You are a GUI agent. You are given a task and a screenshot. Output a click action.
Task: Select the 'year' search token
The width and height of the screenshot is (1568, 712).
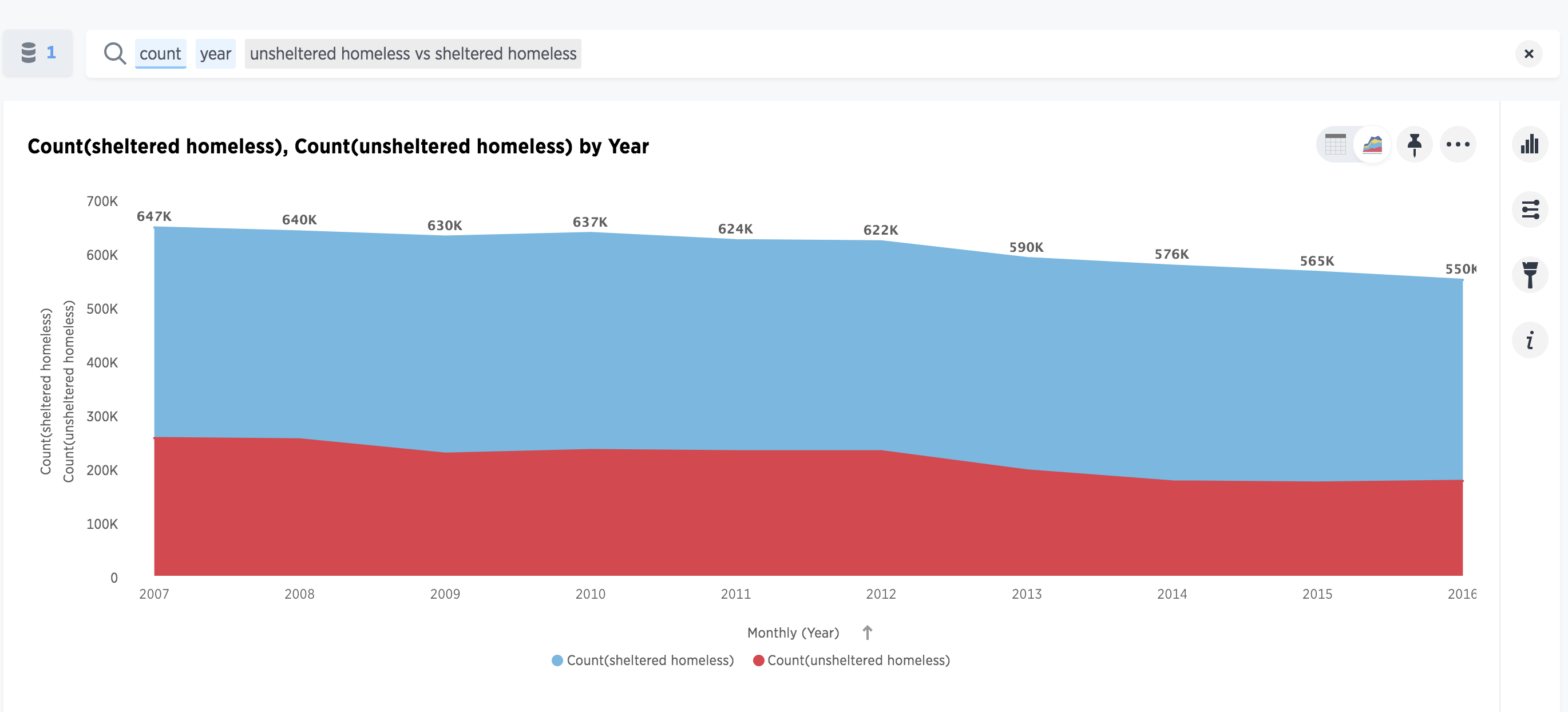tap(216, 54)
